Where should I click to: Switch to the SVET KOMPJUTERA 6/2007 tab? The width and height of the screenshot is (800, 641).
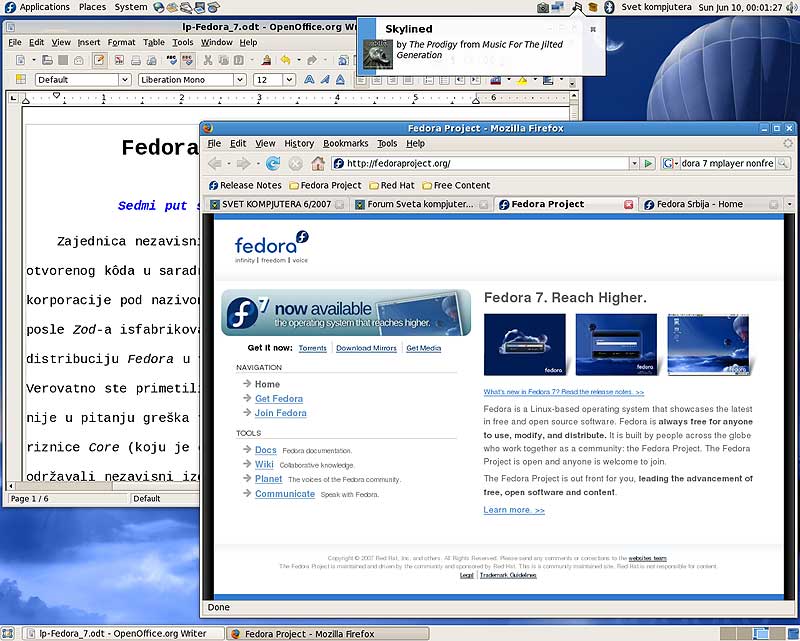click(x=276, y=204)
